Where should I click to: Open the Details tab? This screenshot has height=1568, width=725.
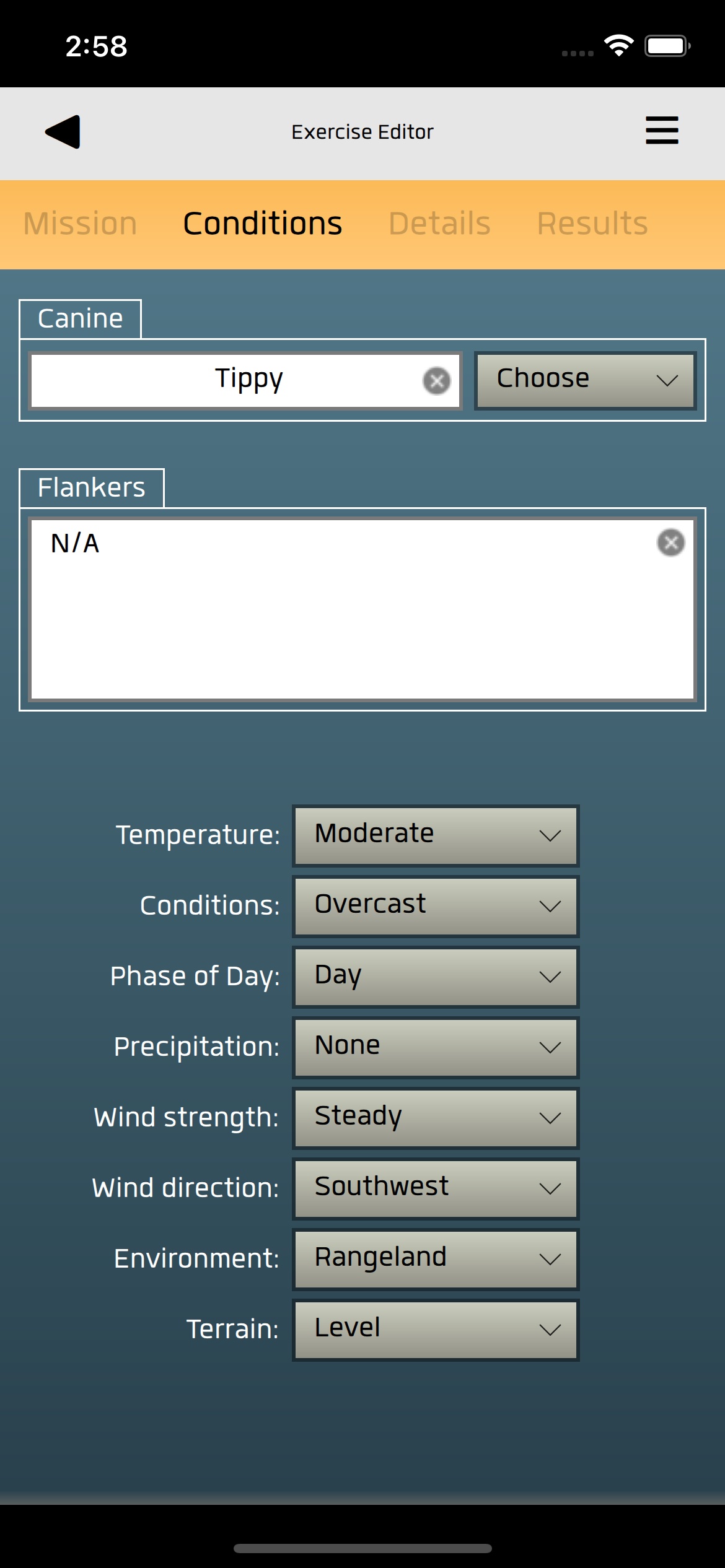coord(439,224)
